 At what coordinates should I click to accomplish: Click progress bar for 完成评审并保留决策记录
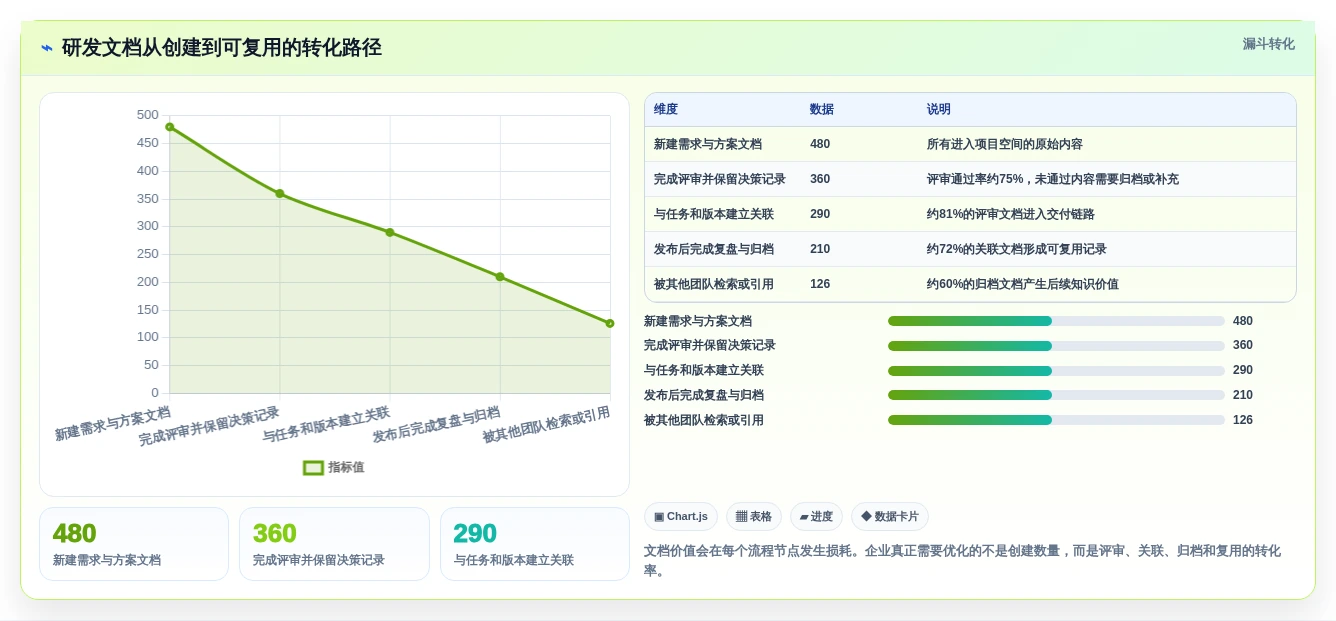tap(1056, 346)
